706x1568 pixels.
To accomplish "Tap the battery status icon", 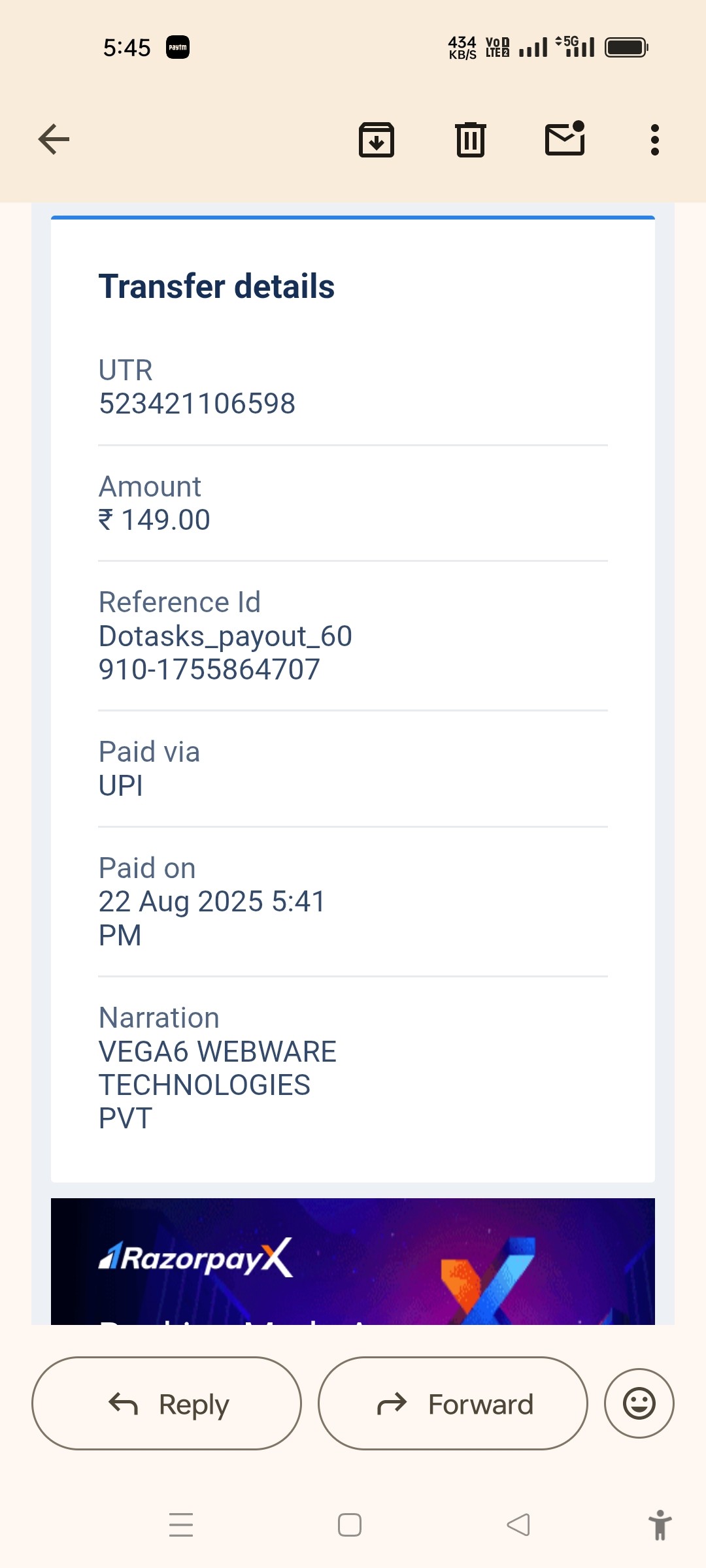I will (x=626, y=48).
